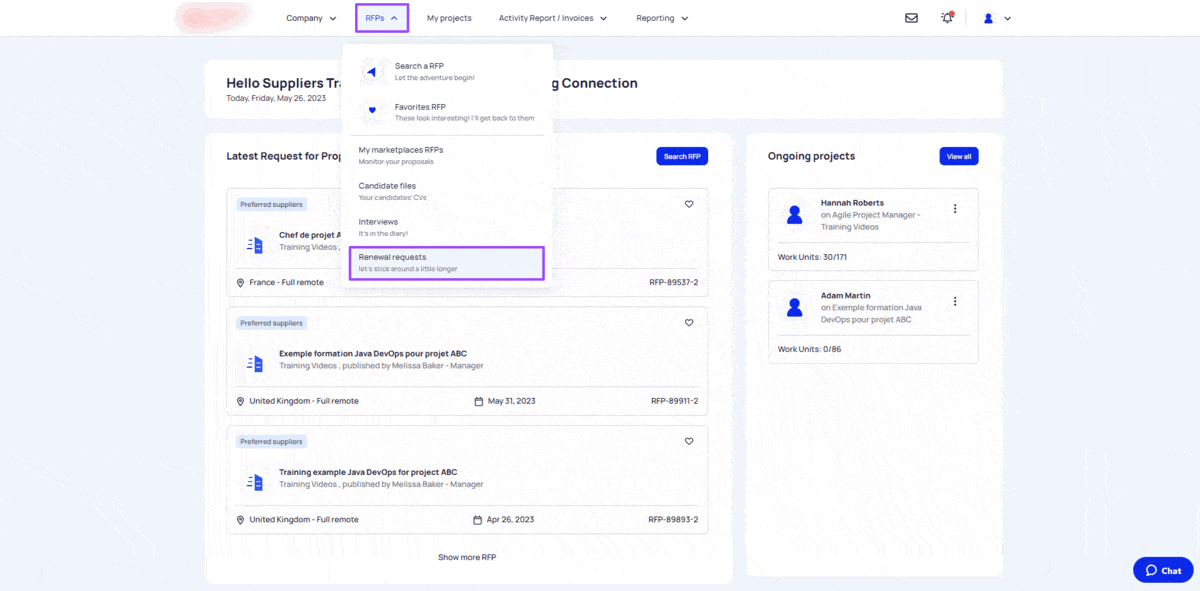Collapse the RFPs dropdown menu
Screen dimensions: 1200x591
tap(382, 18)
